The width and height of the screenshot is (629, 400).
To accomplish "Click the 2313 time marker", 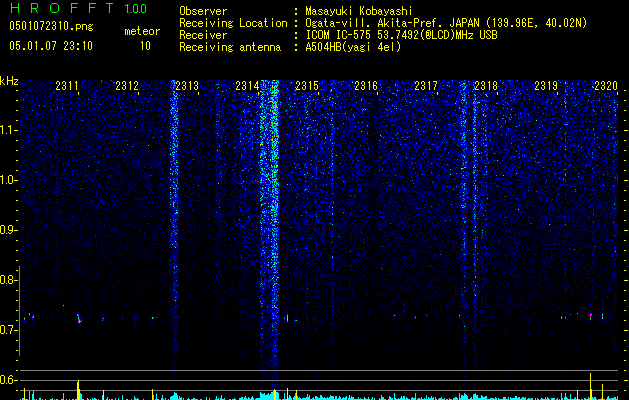I will 187,86.
